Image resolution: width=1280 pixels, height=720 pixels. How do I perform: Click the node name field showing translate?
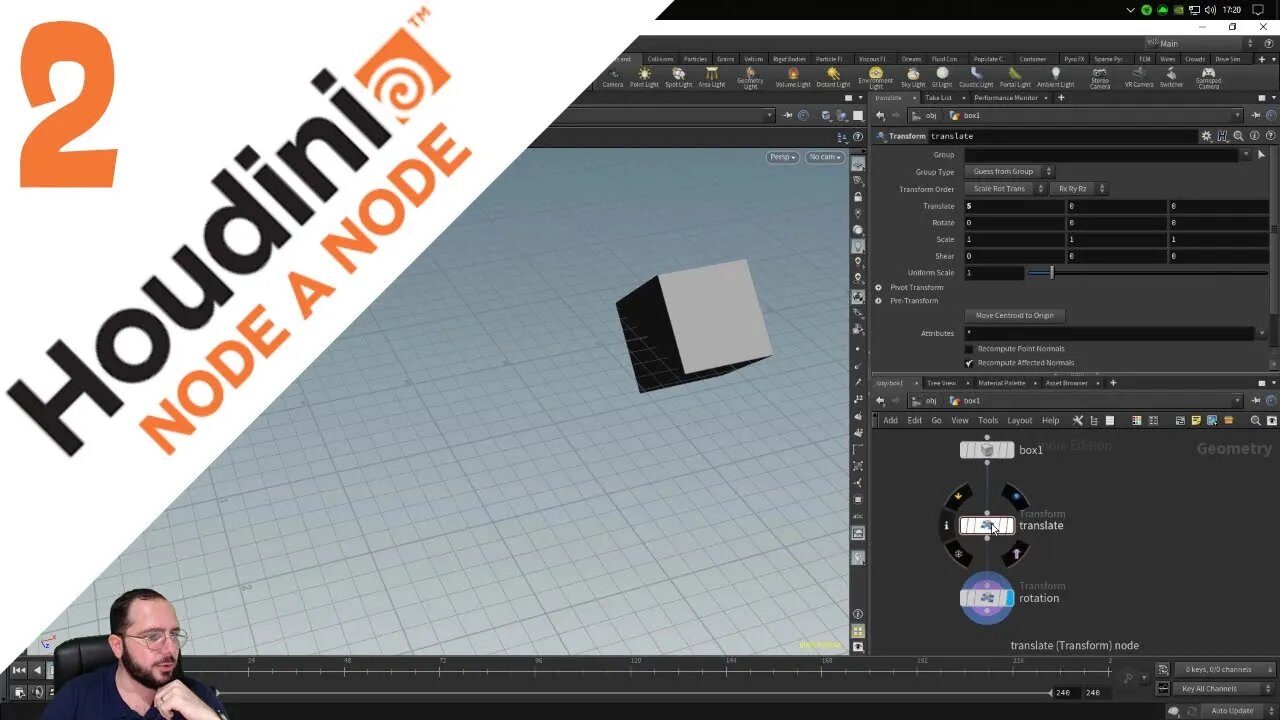coord(1062,136)
